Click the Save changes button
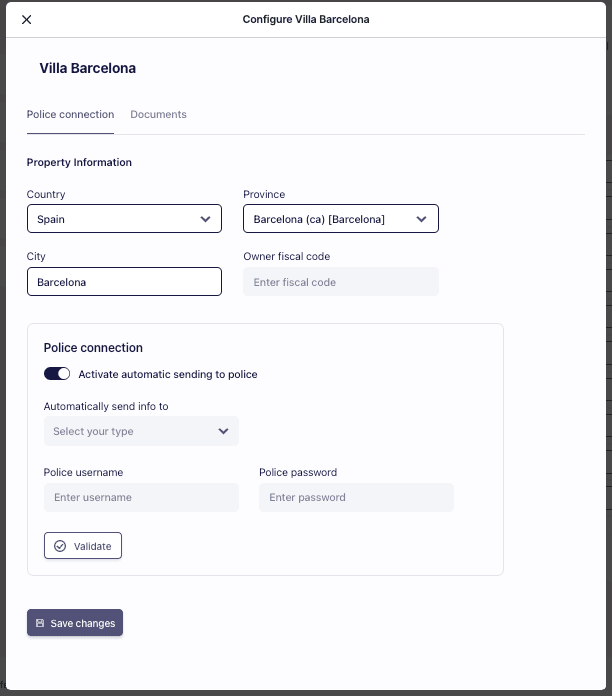 tap(75, 623)
